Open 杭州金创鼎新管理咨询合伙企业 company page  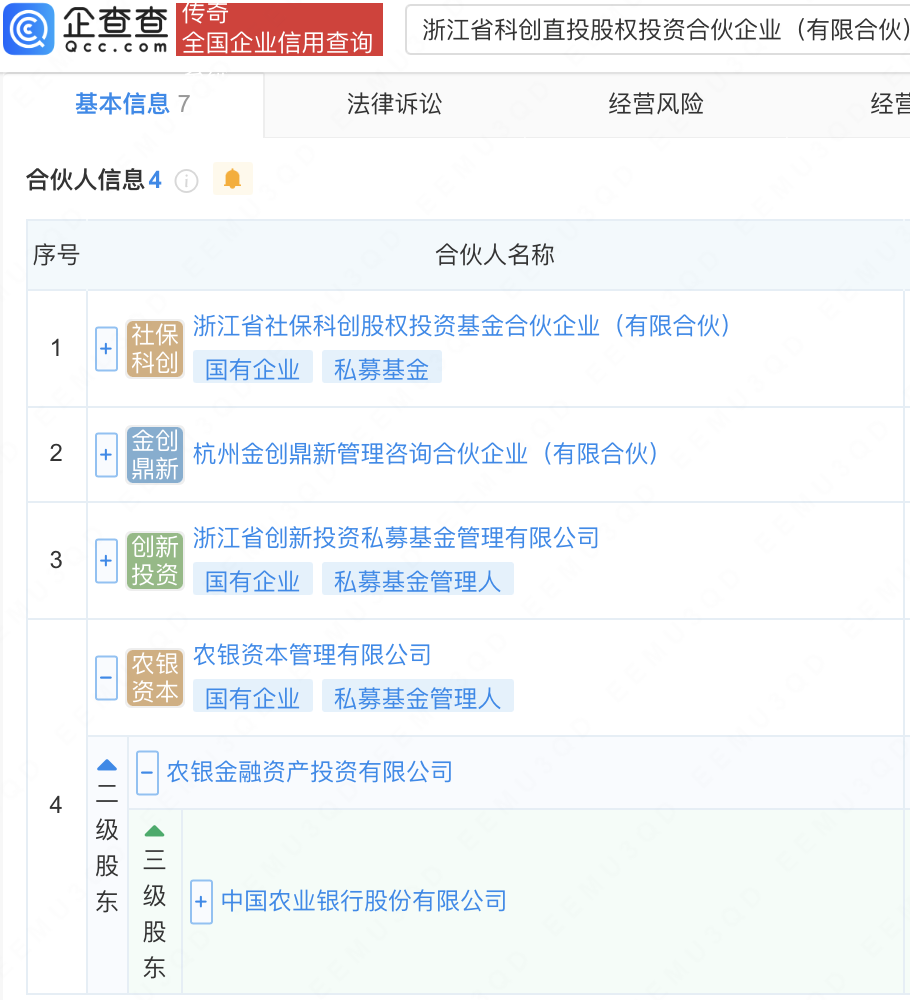[426, 454]
